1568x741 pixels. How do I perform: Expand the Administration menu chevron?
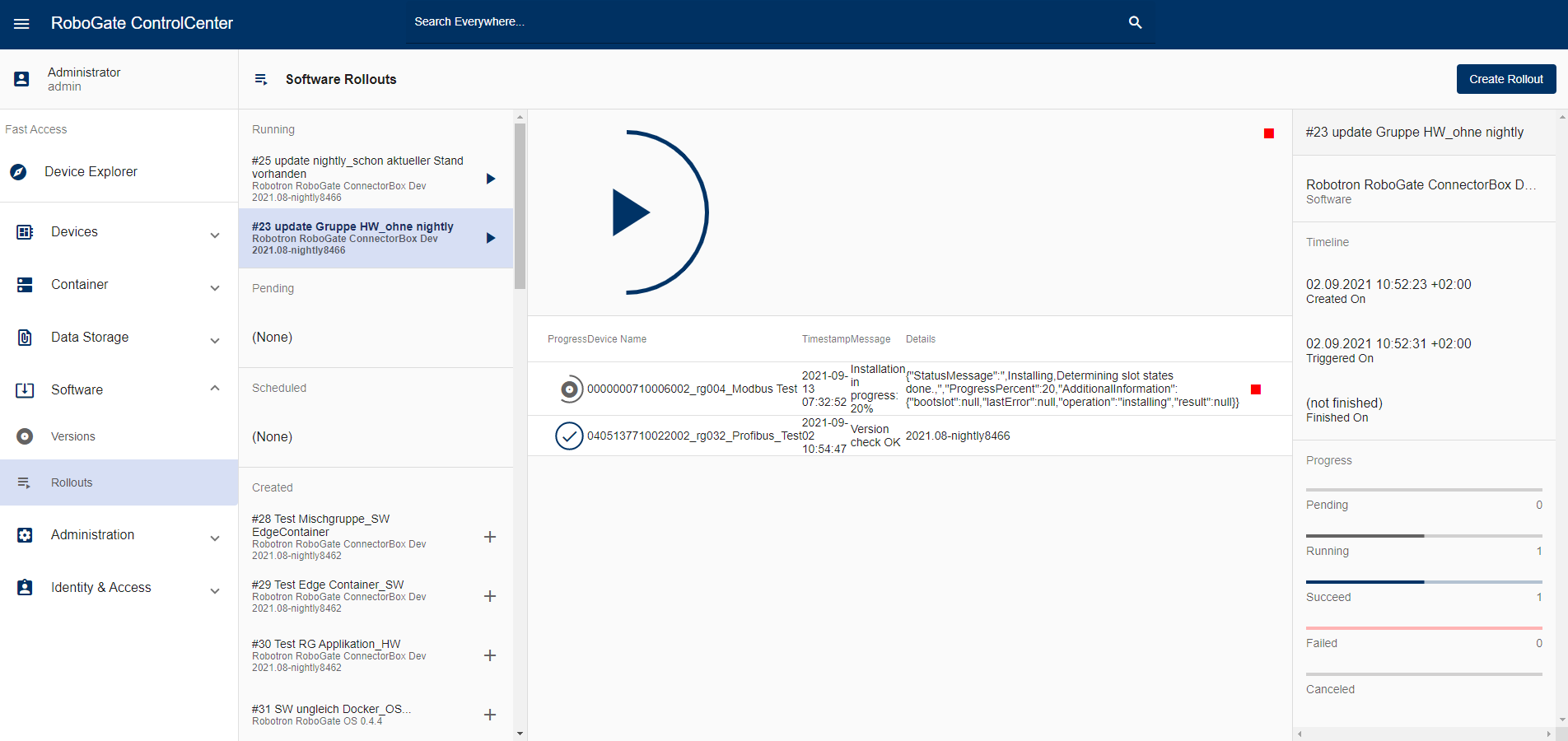click(215, 538)
